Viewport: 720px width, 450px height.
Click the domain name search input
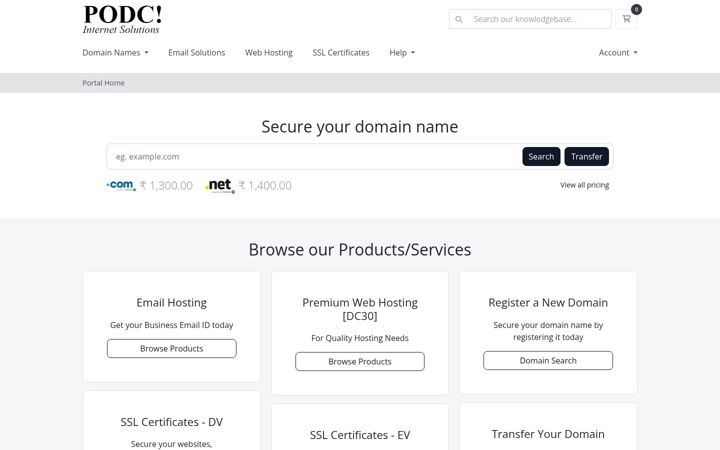tap(315, 157)
